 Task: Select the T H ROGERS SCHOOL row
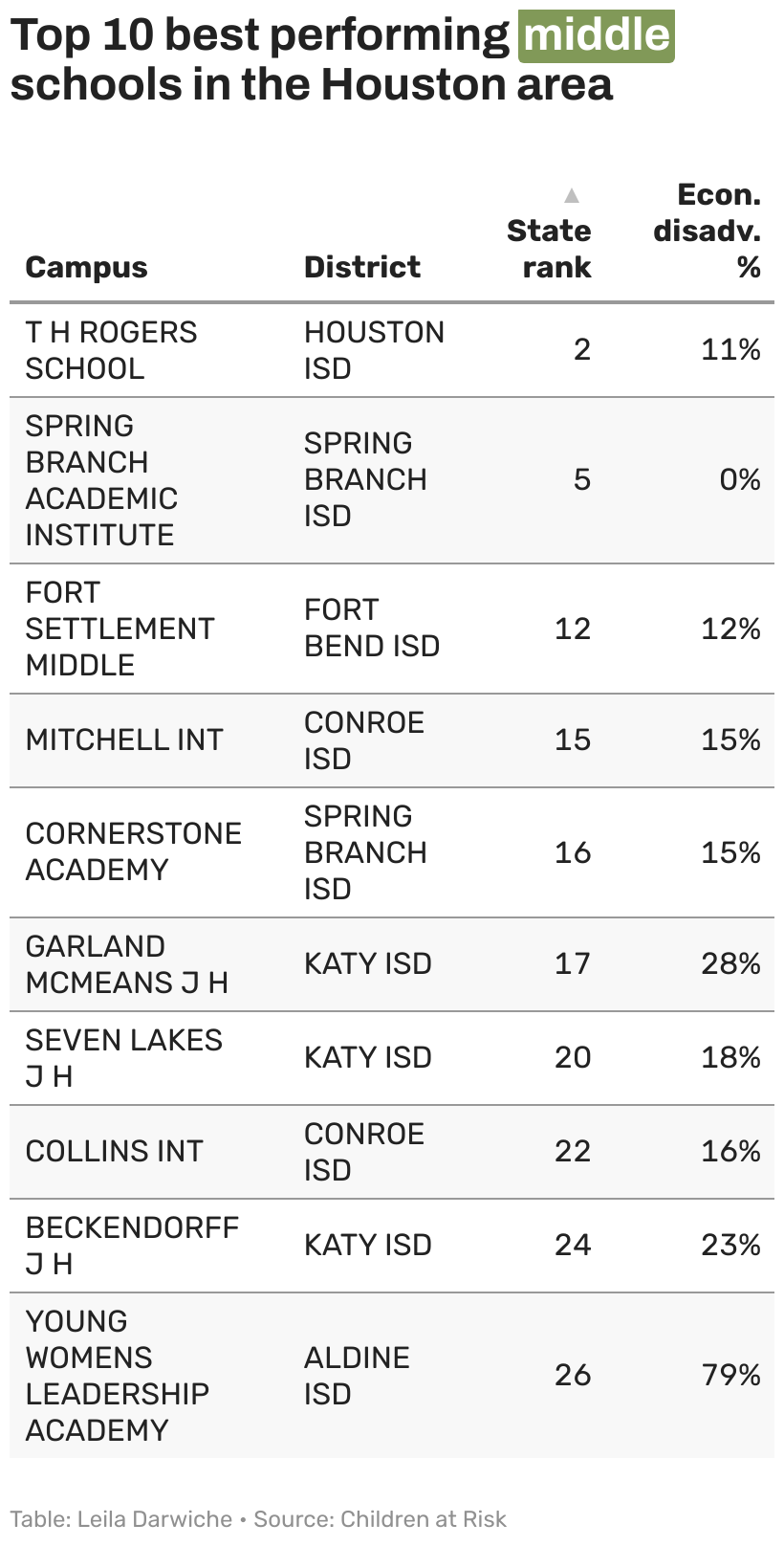(392, 350)
